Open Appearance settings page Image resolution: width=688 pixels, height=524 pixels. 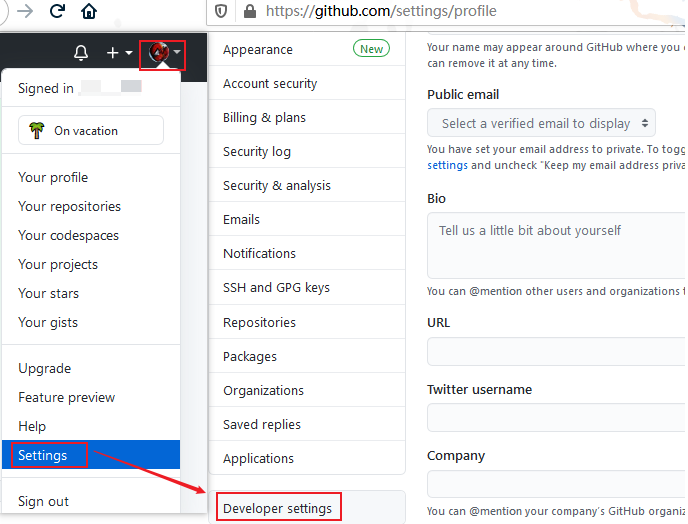pyautogui.click(x=307, y=49)
